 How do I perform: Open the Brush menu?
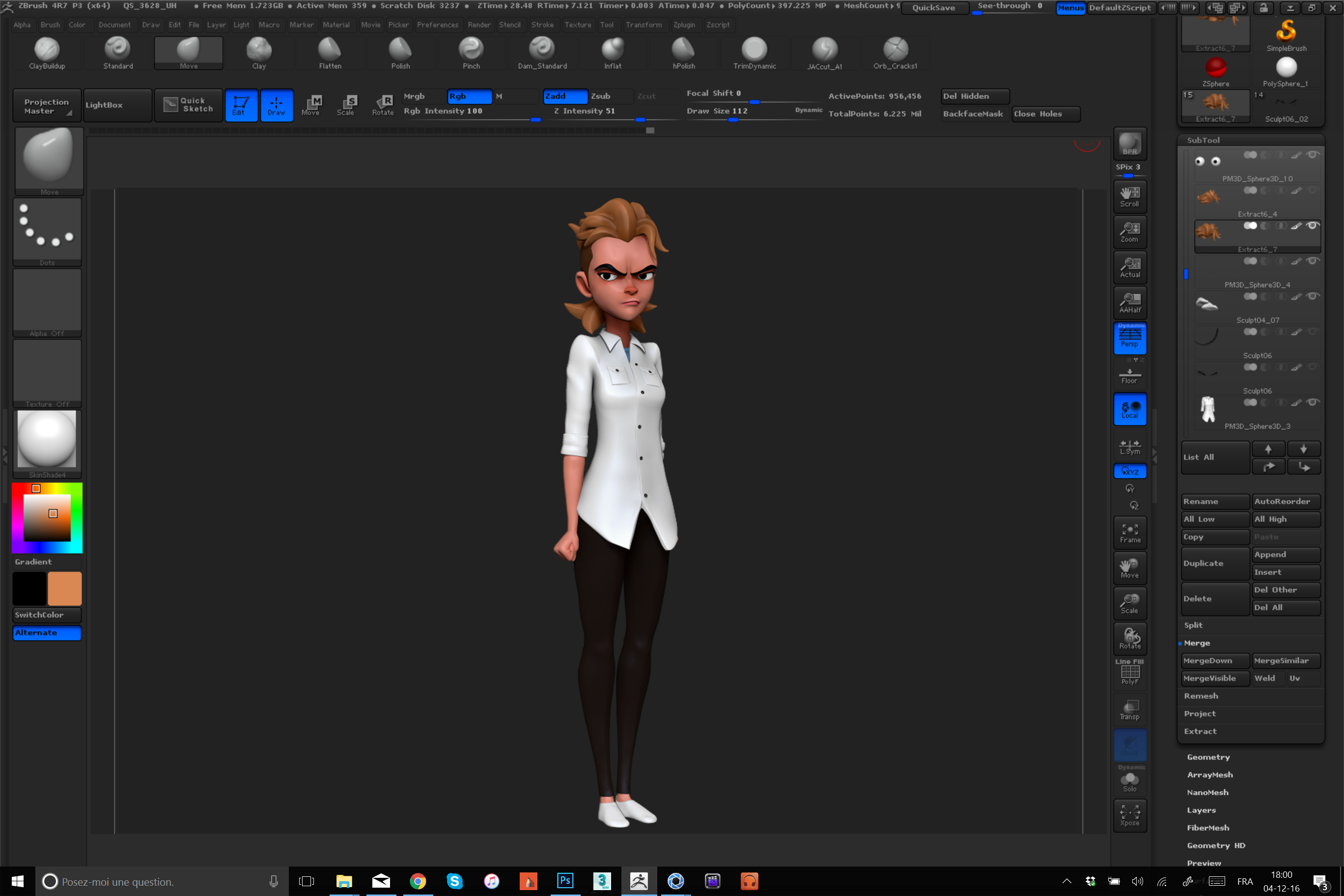pos(50,25)
